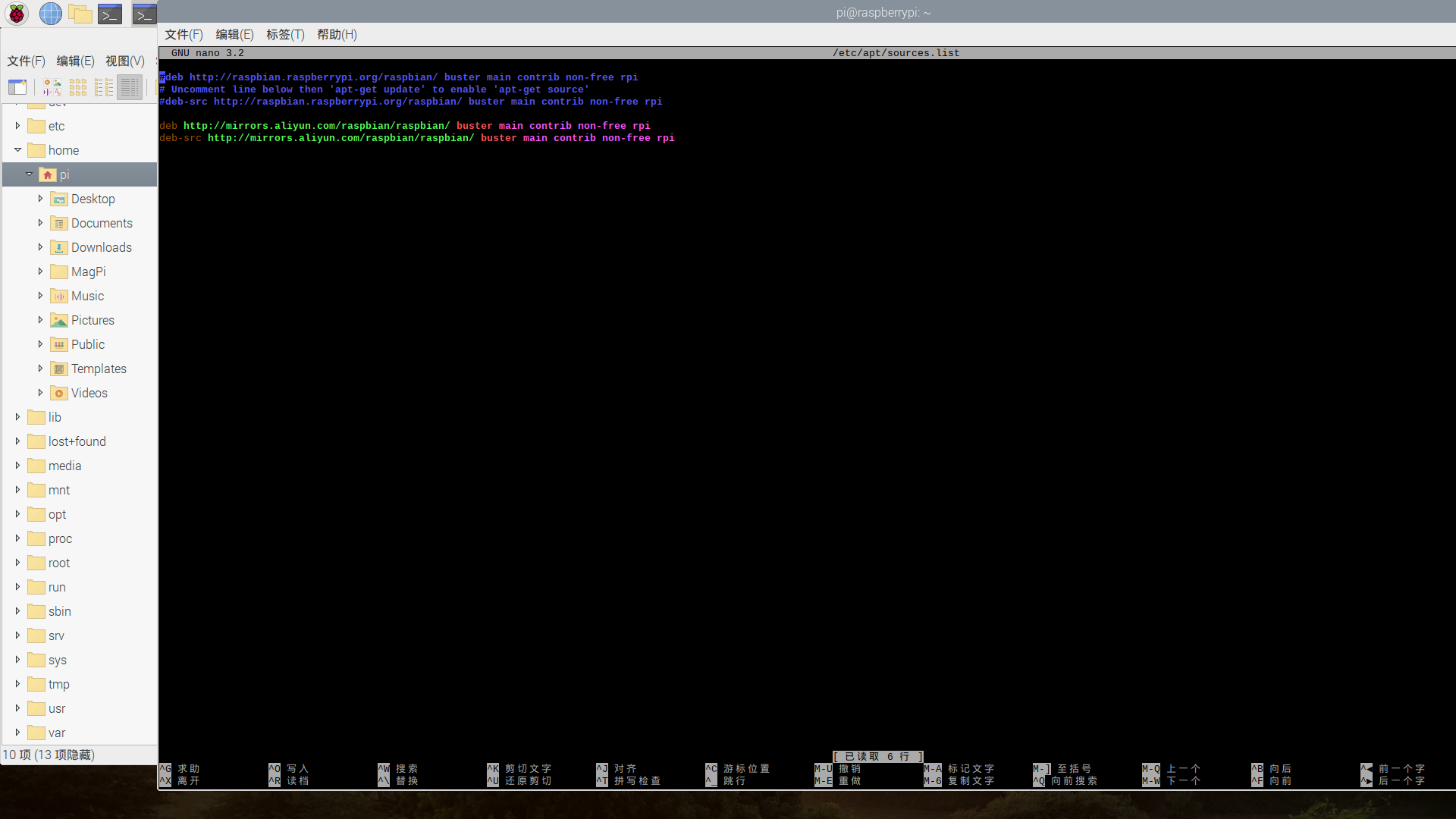Viewport: 1456px width, 819px height.
Task: Click the first terminal taskbar icon
Action: [x=110, y=13]
